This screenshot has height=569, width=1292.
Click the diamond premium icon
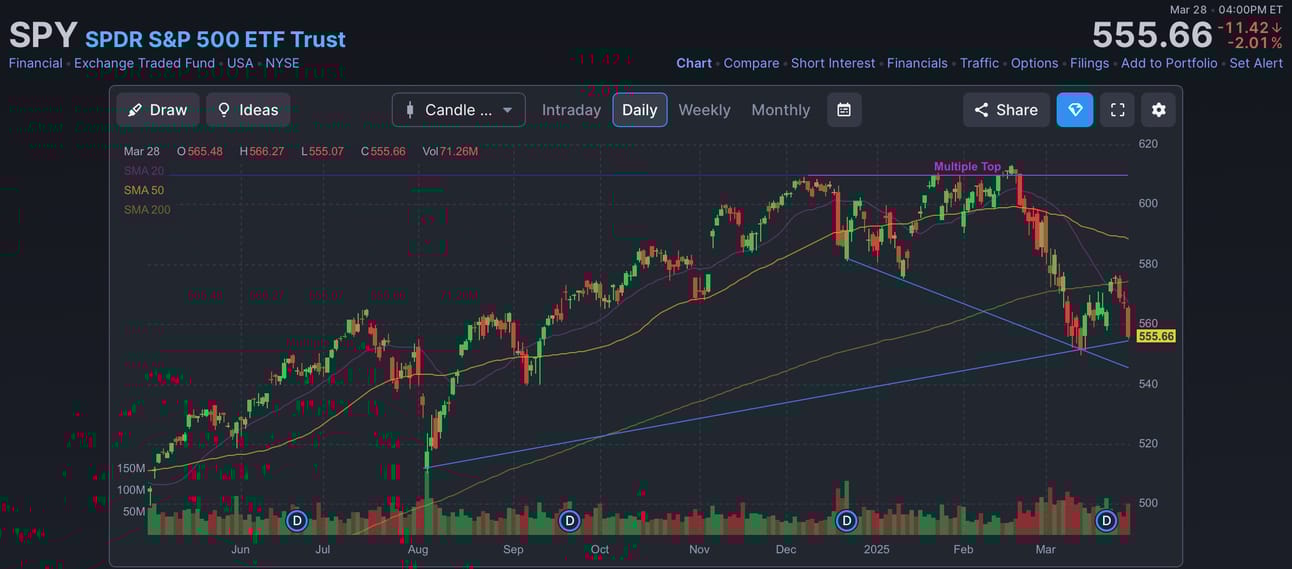coord(1075,110)
